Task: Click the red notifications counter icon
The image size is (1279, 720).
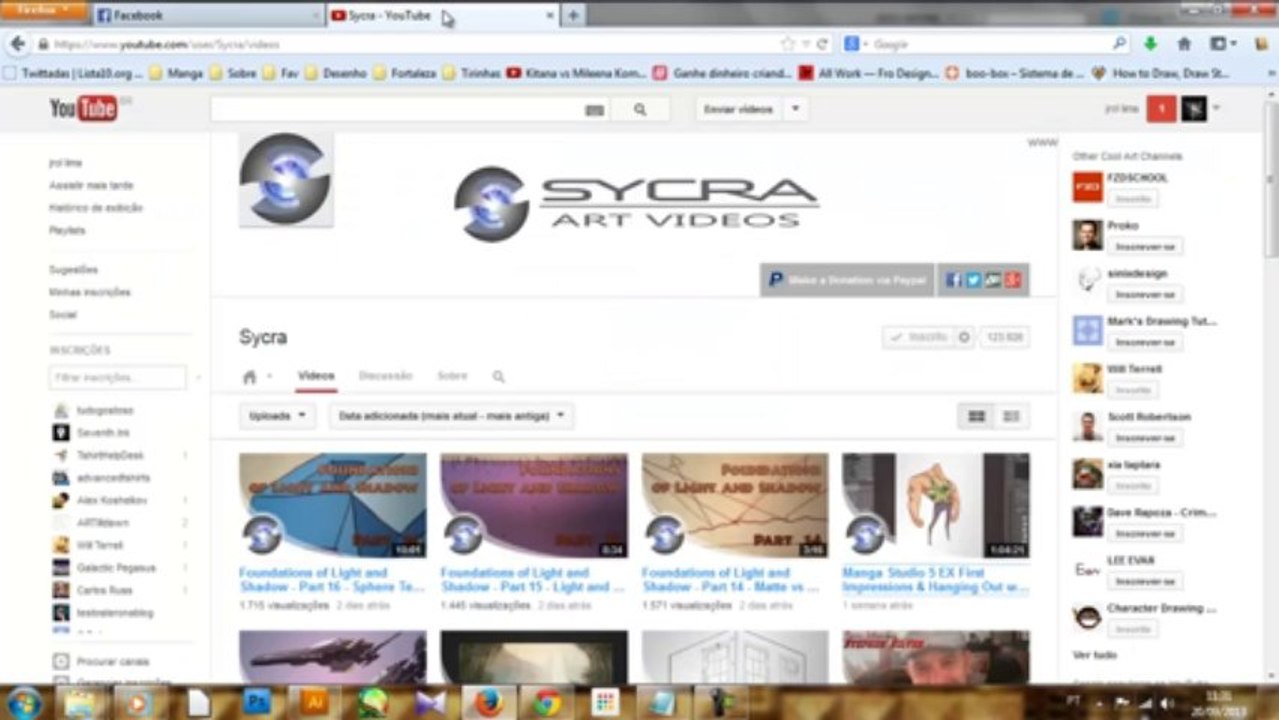Action: pos(1161,109)
